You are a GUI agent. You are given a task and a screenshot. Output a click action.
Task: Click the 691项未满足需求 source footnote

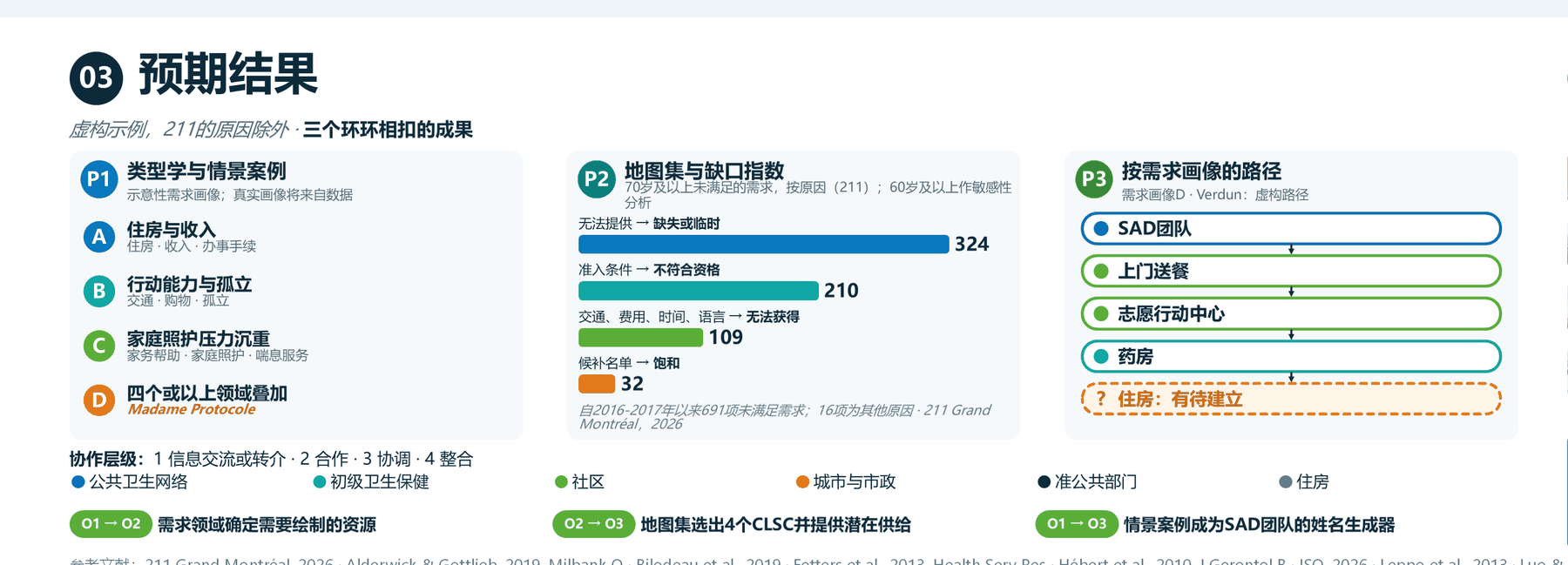[x=784, y=417]
